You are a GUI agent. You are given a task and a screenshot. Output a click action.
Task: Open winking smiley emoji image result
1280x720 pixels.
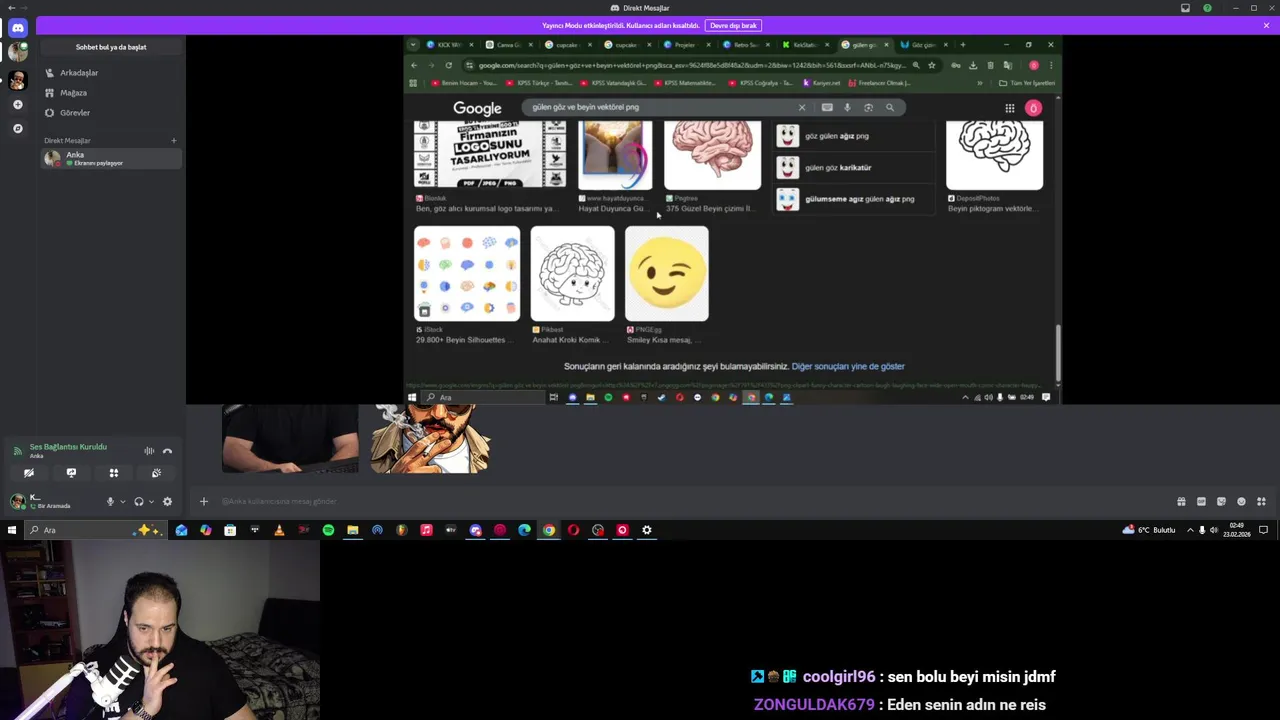click(667, 273)
